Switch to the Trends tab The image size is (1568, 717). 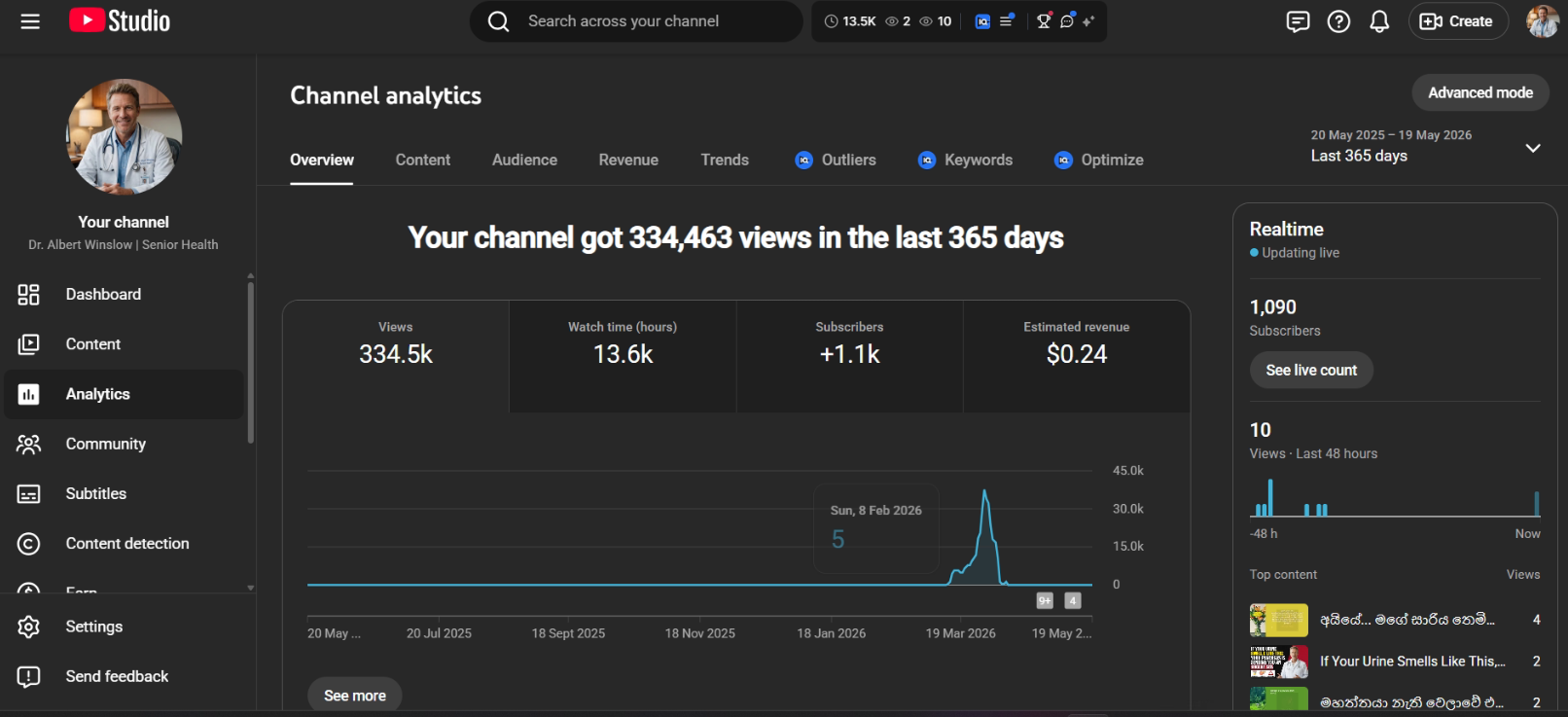(725, 161)
